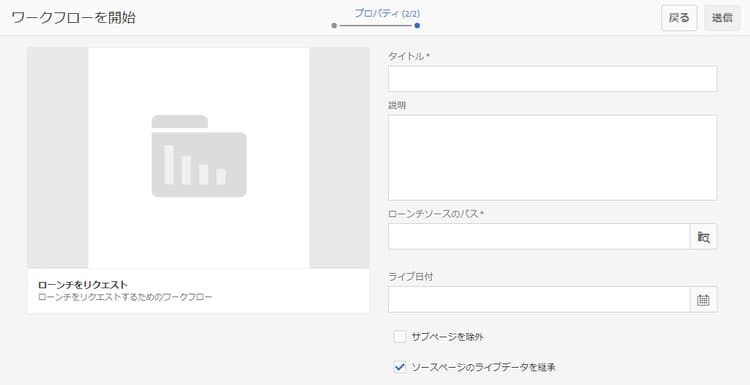Click the ローンチをリクエスト card title

pos(83,285)
